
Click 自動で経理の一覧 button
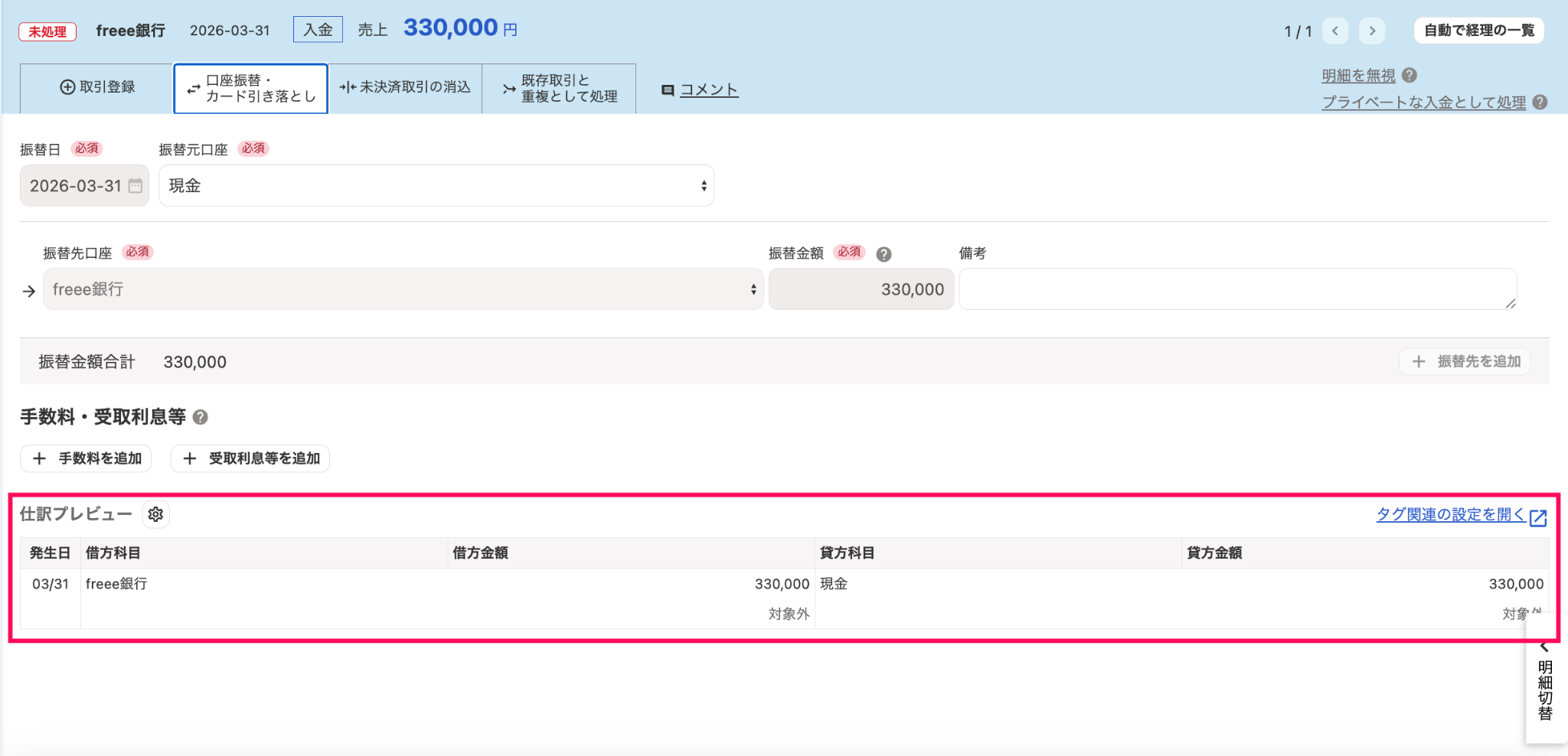tap(1479, 31)
